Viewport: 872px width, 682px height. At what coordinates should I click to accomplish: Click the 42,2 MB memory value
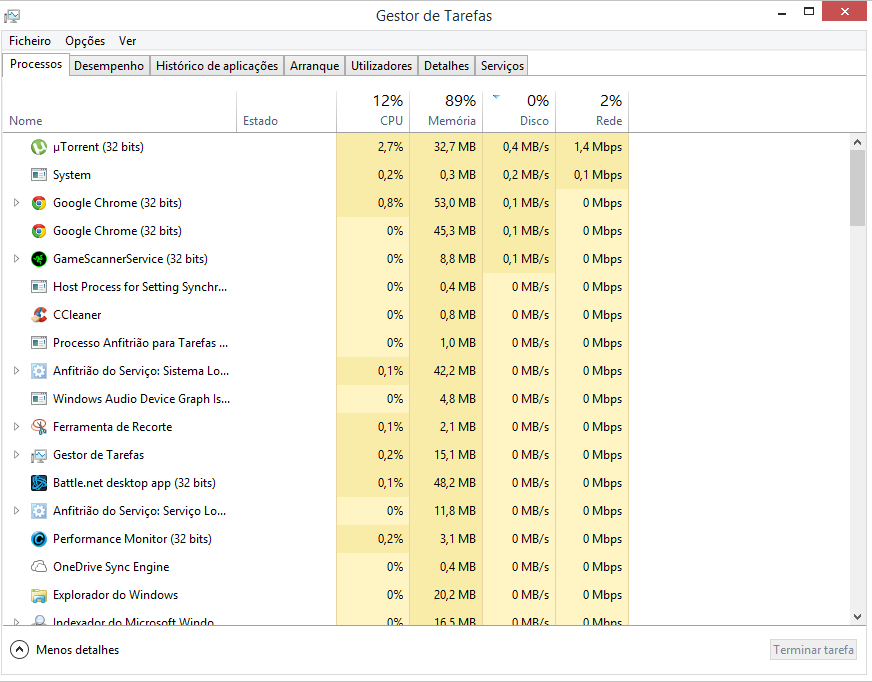point(455,371)
